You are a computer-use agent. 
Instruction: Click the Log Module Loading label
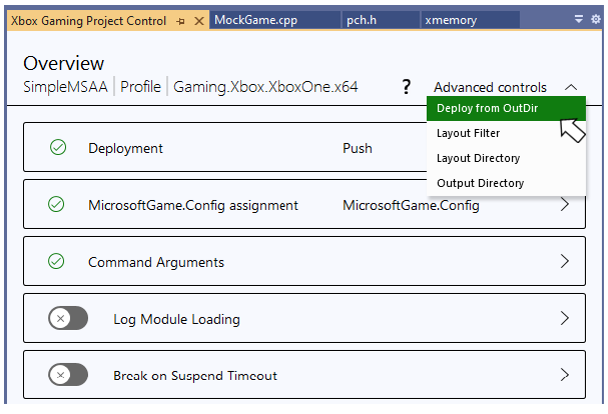177,319
